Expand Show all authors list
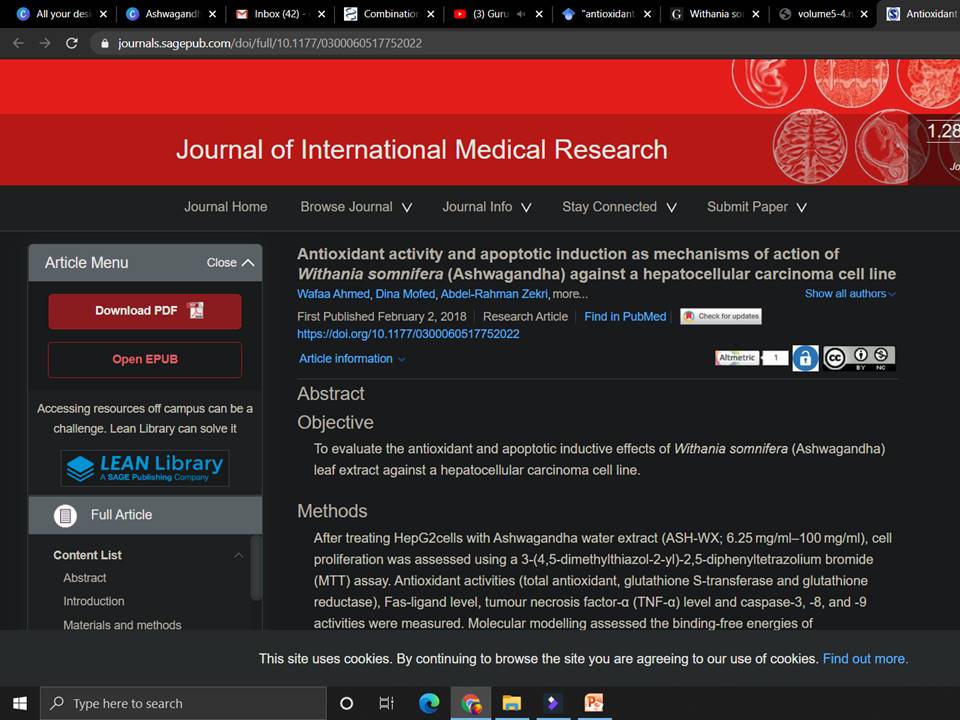 tap(850, 294)
